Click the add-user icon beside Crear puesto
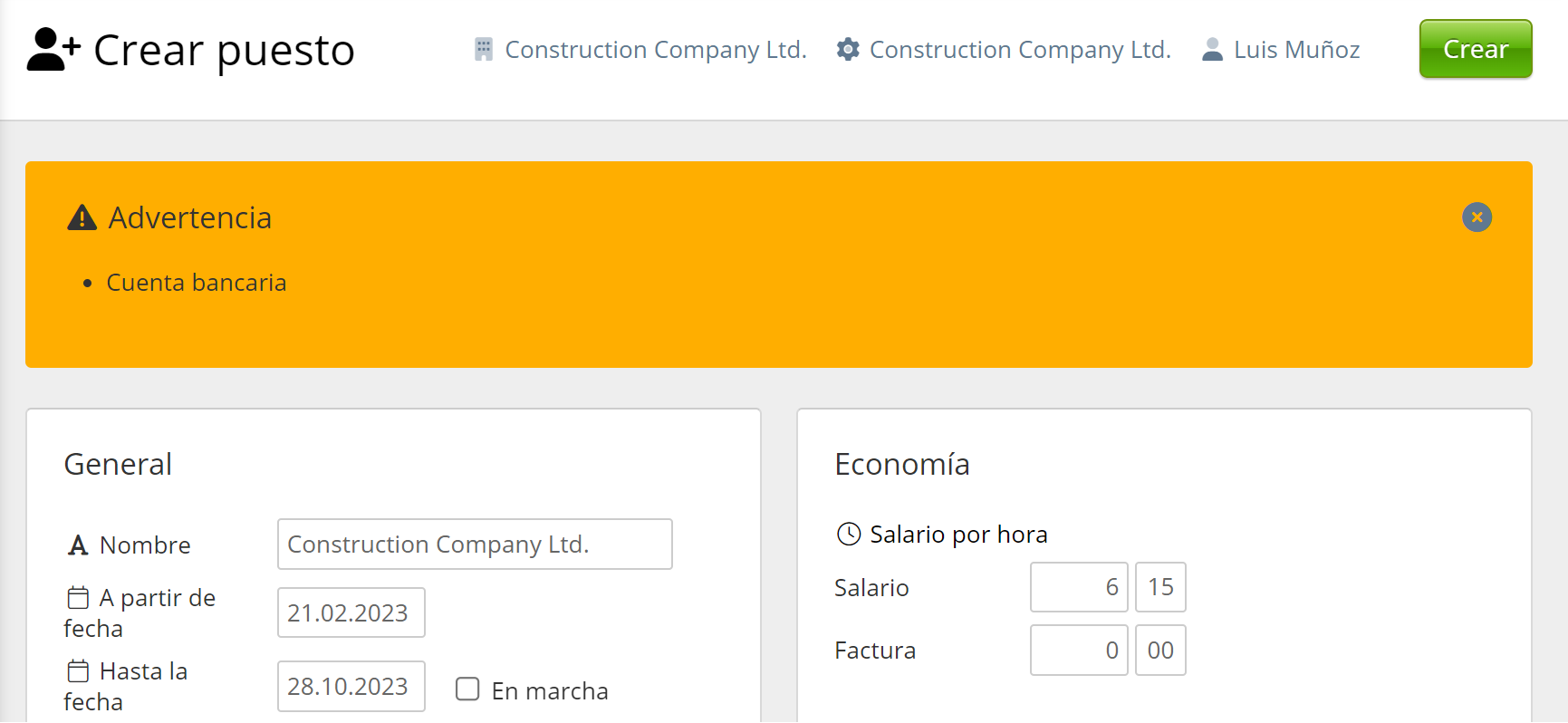The width and height of the screenshot is (1568, 723). (53, 50)
